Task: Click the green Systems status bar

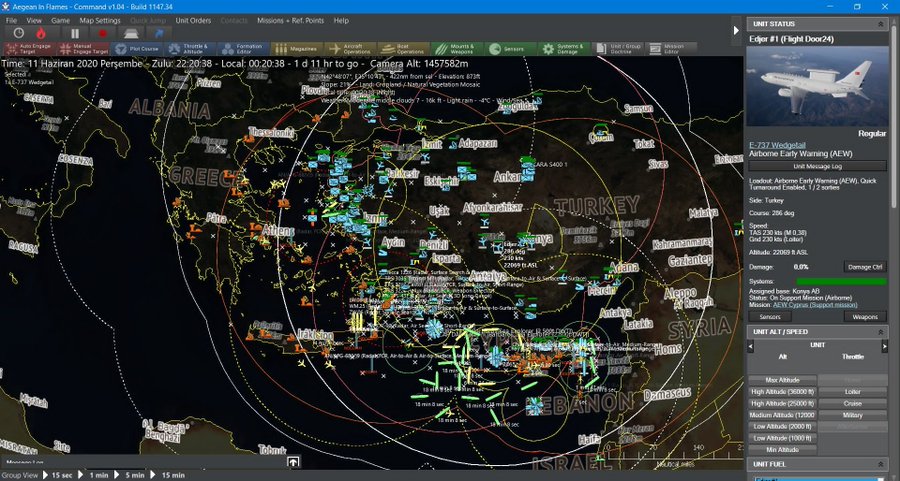Action: [840, 281]
